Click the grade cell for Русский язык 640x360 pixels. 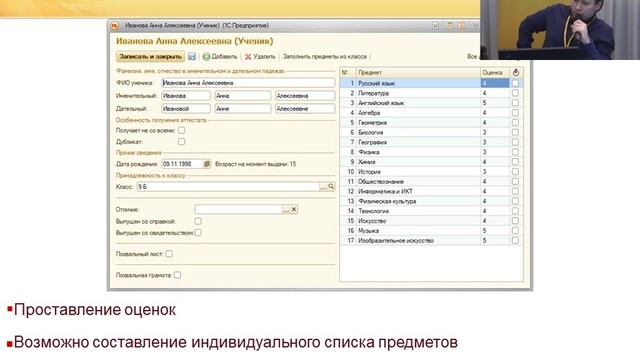coord(495,83)
